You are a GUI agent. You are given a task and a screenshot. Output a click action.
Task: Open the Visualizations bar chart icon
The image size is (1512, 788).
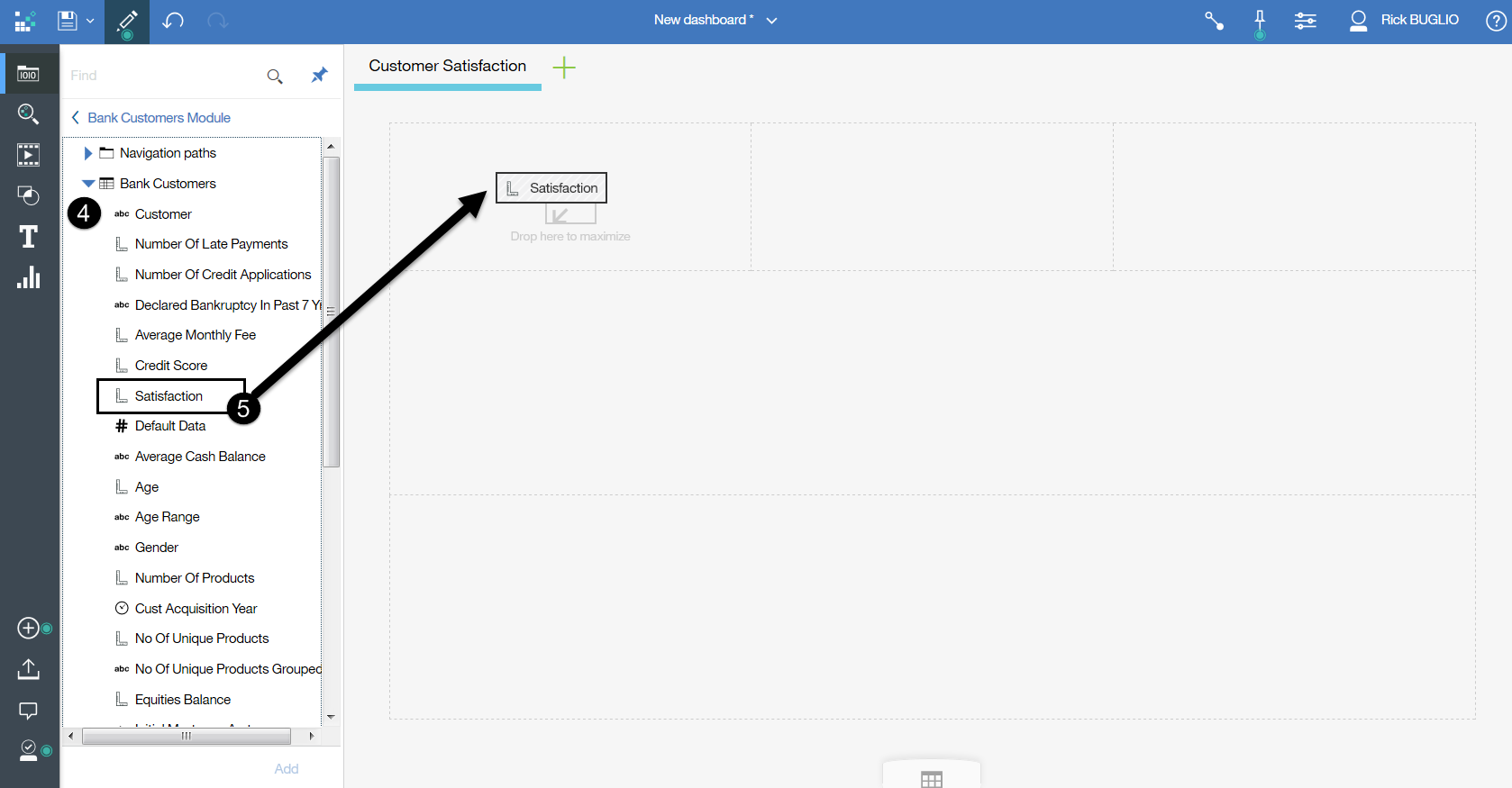[x=29, y=277]
